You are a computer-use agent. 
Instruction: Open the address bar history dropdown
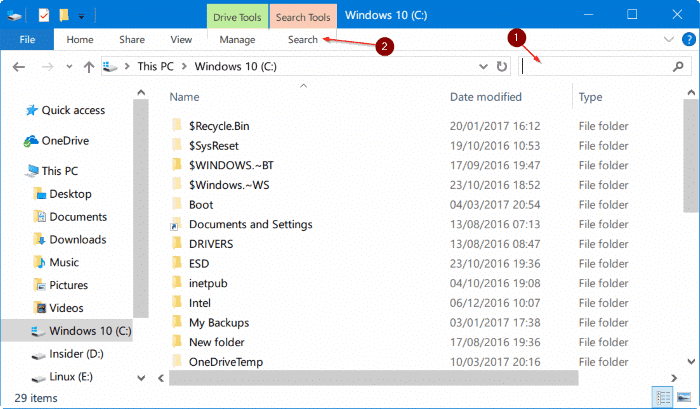483,67
